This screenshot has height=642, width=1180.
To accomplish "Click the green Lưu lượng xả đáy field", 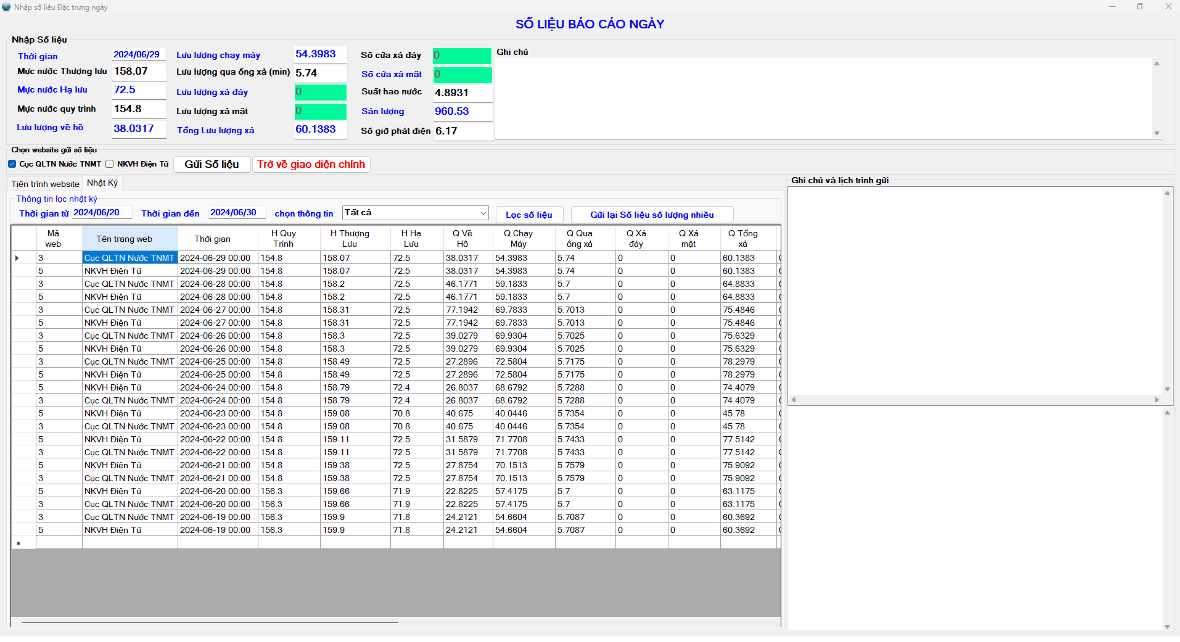I will (320, 92).
